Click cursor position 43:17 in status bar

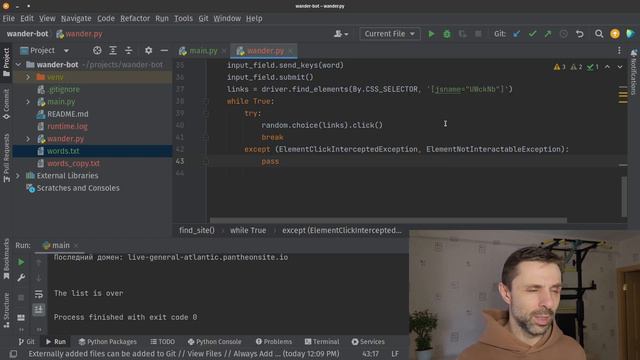[x=370, y=354]
